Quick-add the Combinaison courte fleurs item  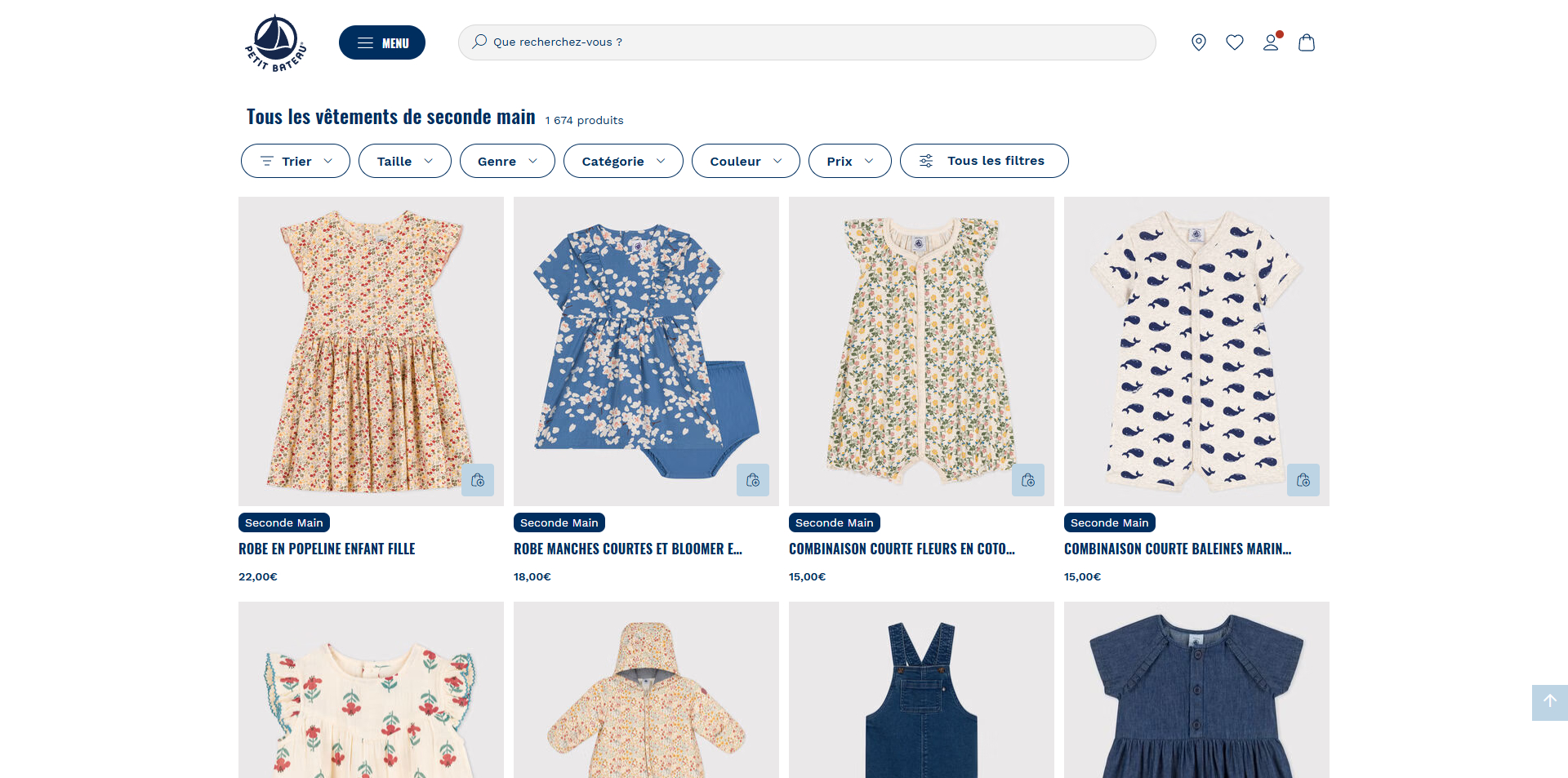pyautogui.click(x=1028, y=480)
